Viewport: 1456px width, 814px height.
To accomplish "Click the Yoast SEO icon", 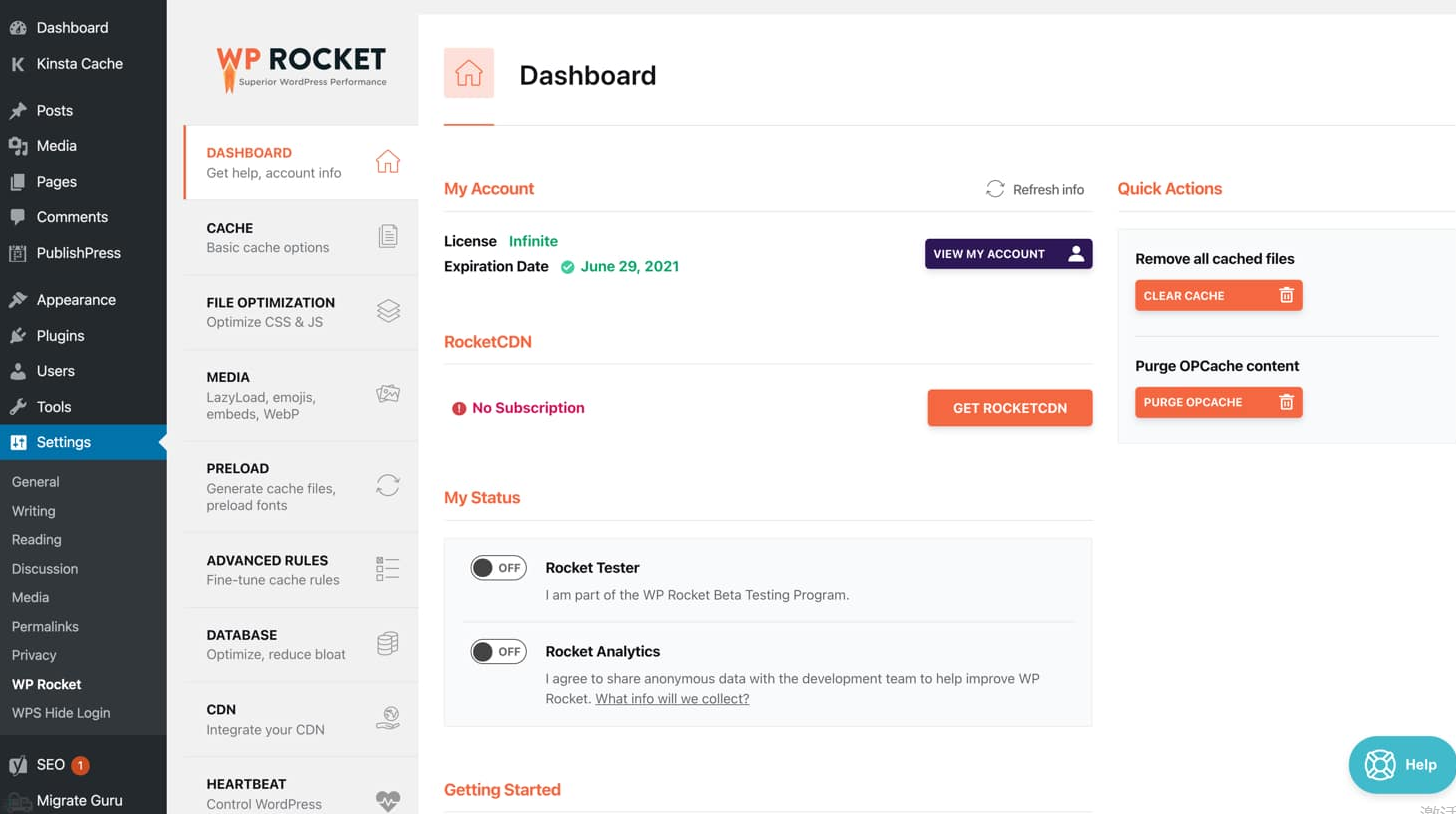I will [x=18, y=765].
